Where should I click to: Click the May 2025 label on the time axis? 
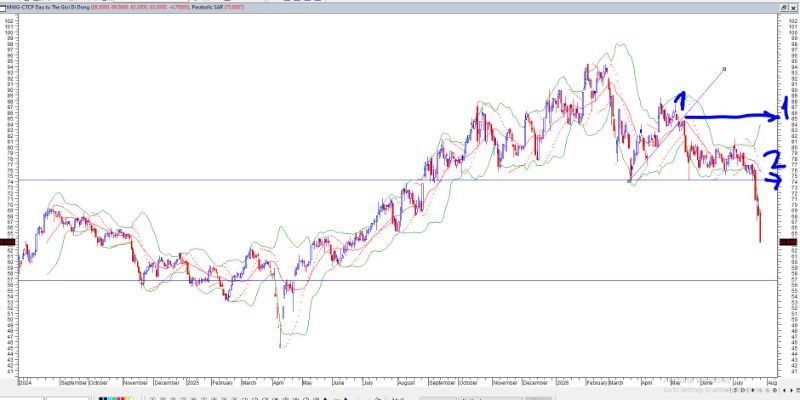tap(307, 383)
